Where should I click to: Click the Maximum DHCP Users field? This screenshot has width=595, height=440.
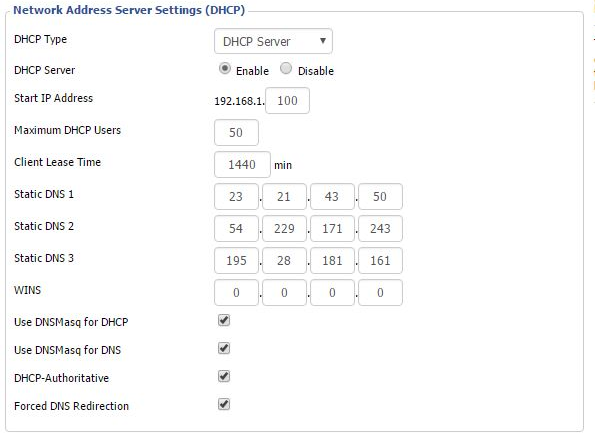coord(236,132)
